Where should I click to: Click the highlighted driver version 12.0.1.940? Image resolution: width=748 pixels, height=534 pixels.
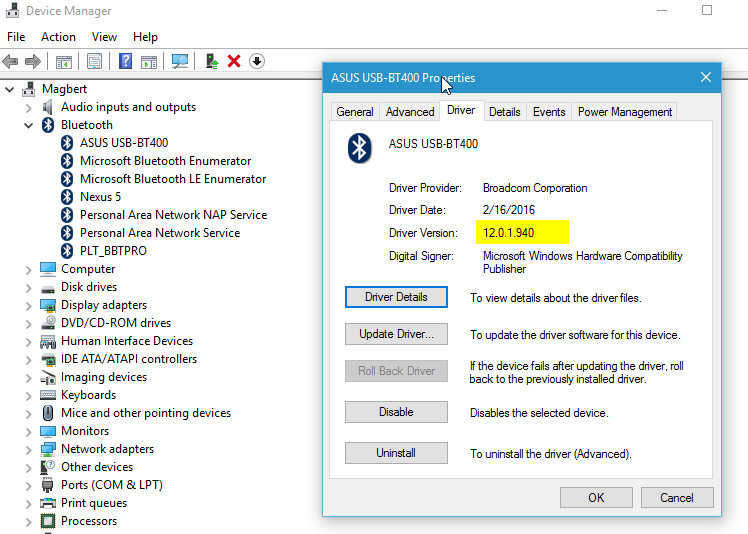coord(509,233)
